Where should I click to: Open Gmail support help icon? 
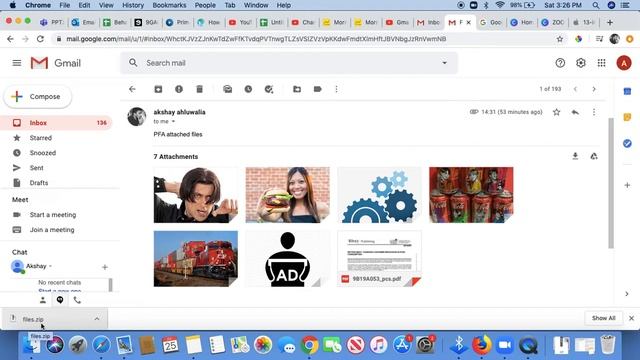point(560,63)
